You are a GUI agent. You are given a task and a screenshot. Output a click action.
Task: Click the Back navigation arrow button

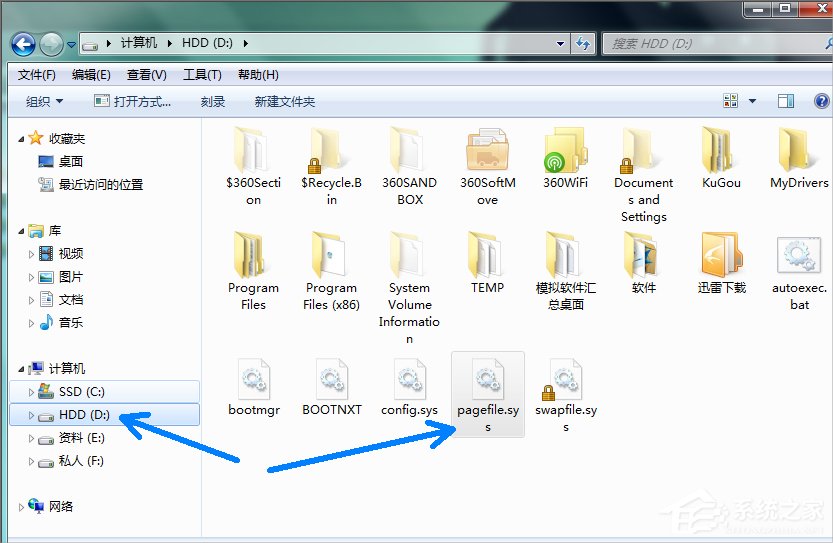(x=24, y=44)
